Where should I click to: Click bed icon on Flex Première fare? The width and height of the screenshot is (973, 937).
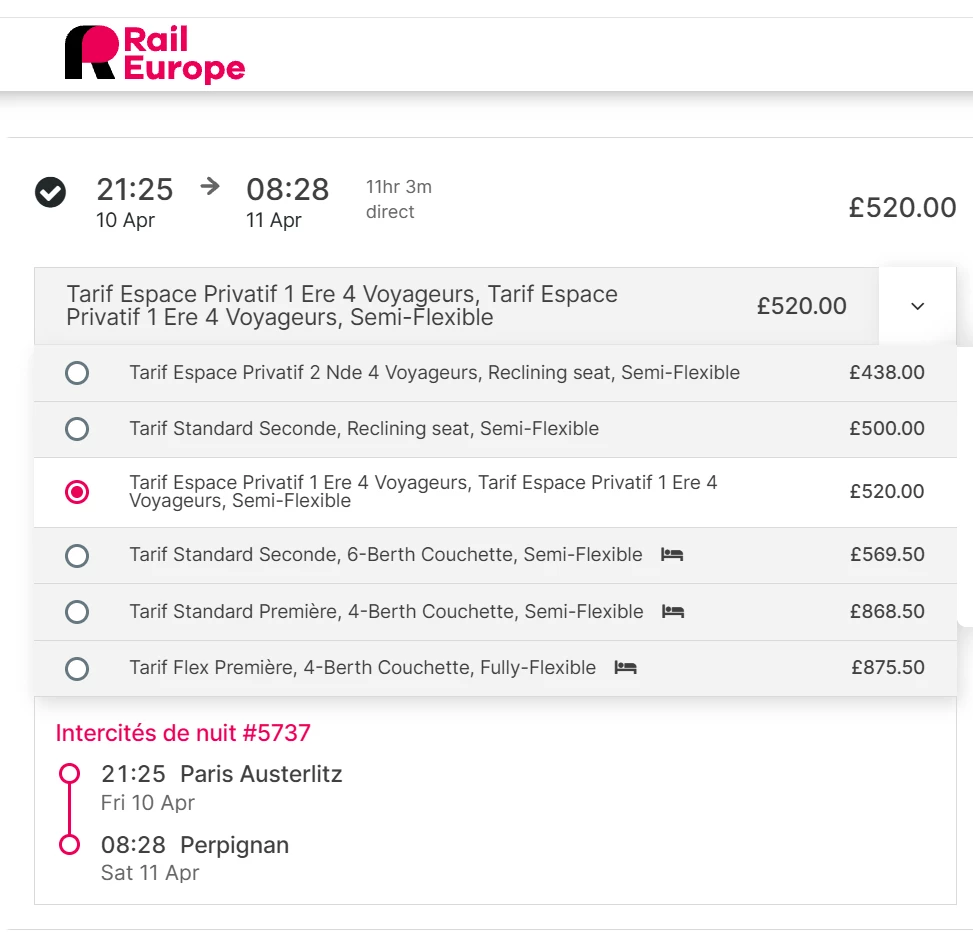pyautogui.click(x=625, y=667)
